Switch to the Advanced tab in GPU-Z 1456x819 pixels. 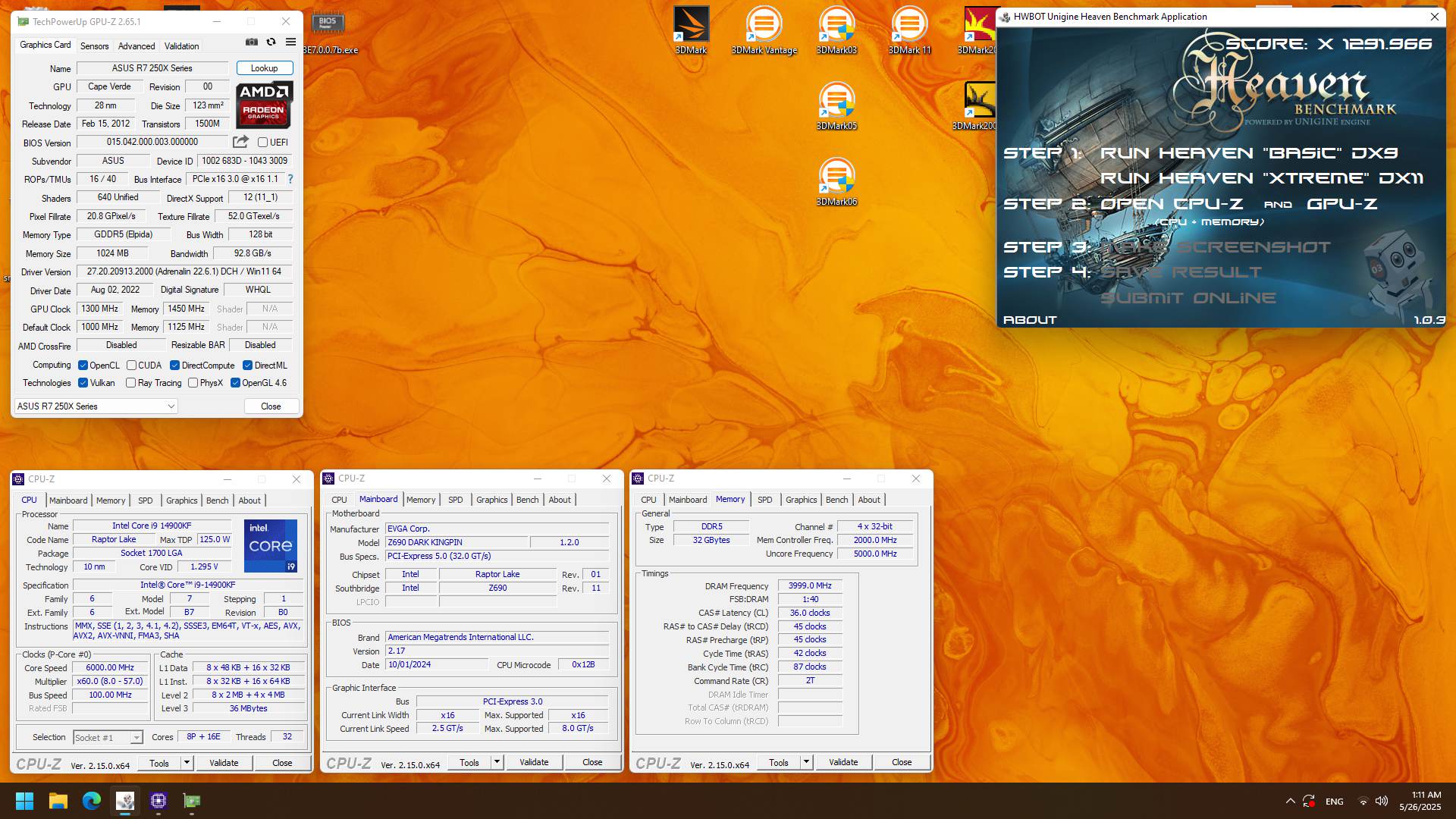point(136,46)
